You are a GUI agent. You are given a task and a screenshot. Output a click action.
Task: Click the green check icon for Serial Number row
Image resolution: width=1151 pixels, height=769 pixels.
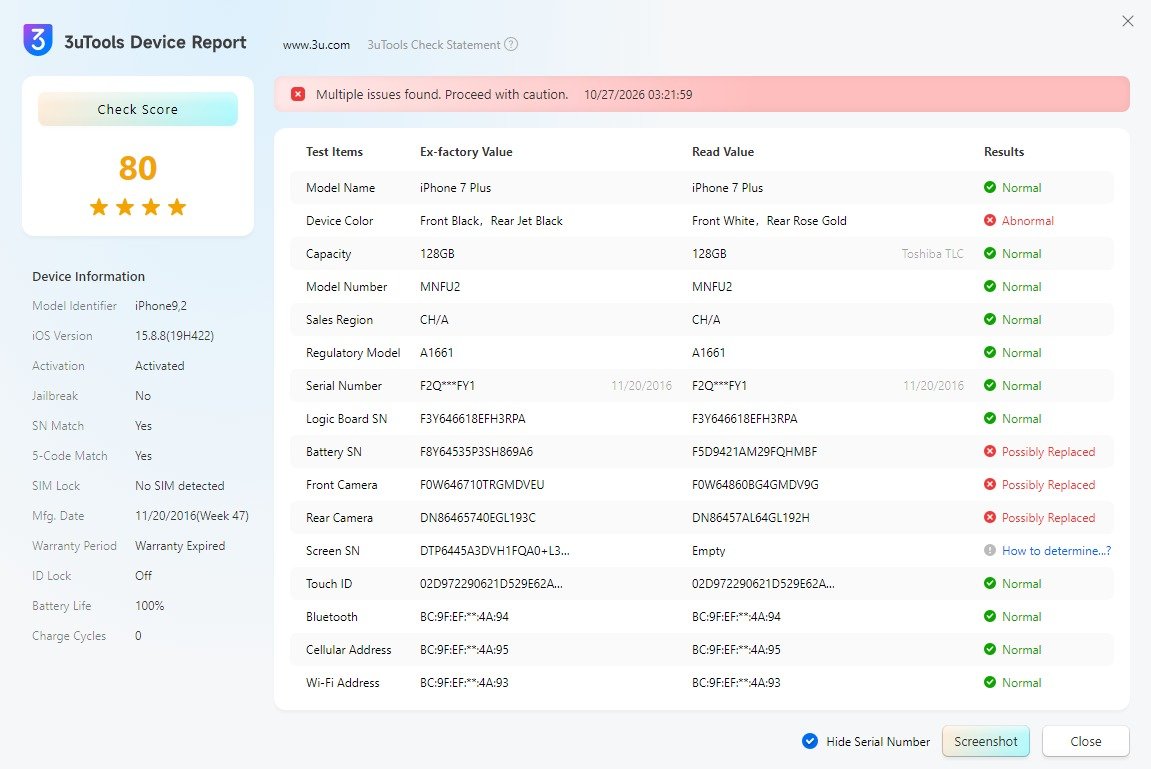(990, 385)
